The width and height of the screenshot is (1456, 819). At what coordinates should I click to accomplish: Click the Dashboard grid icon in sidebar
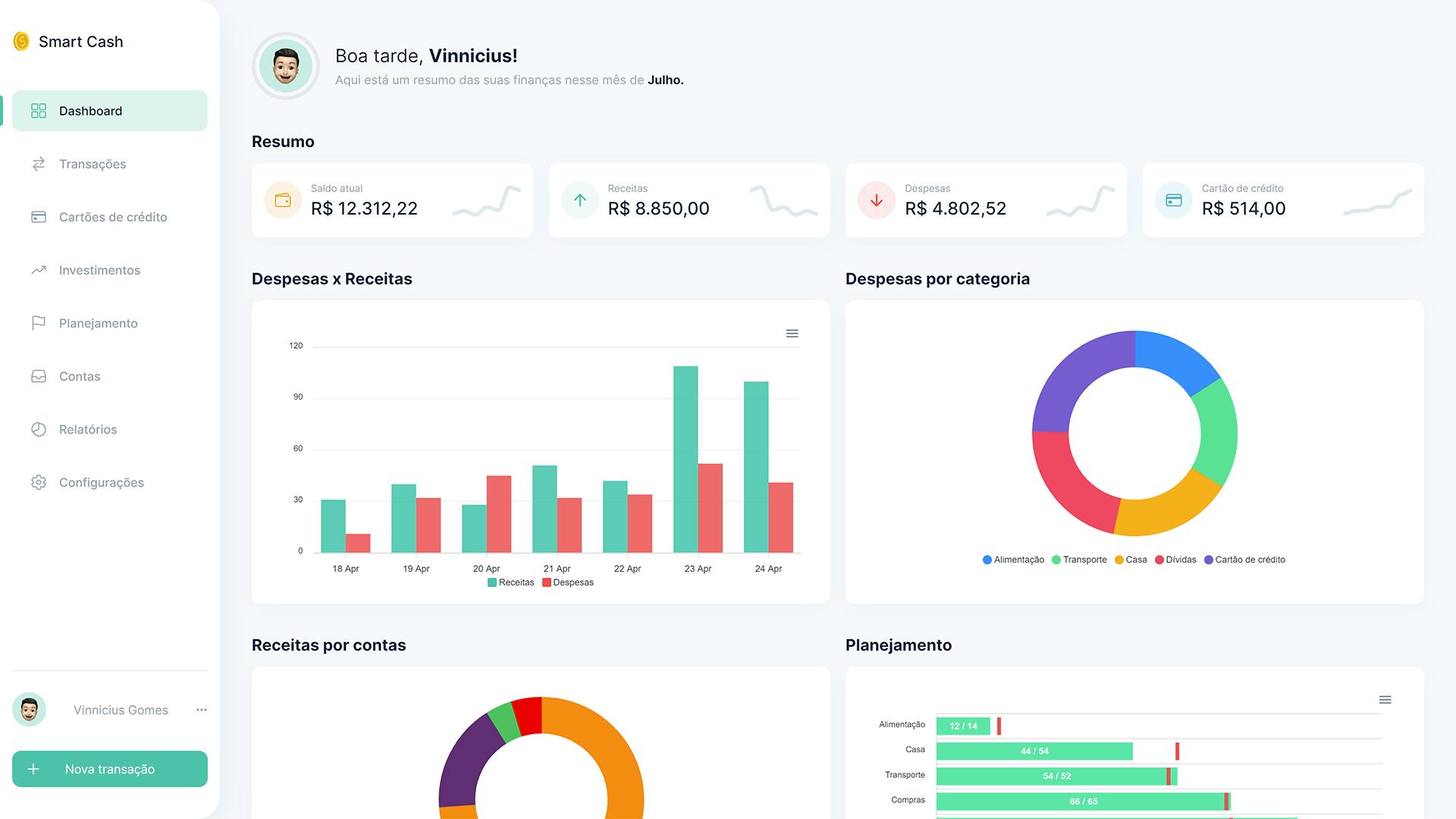pos(39,111)
